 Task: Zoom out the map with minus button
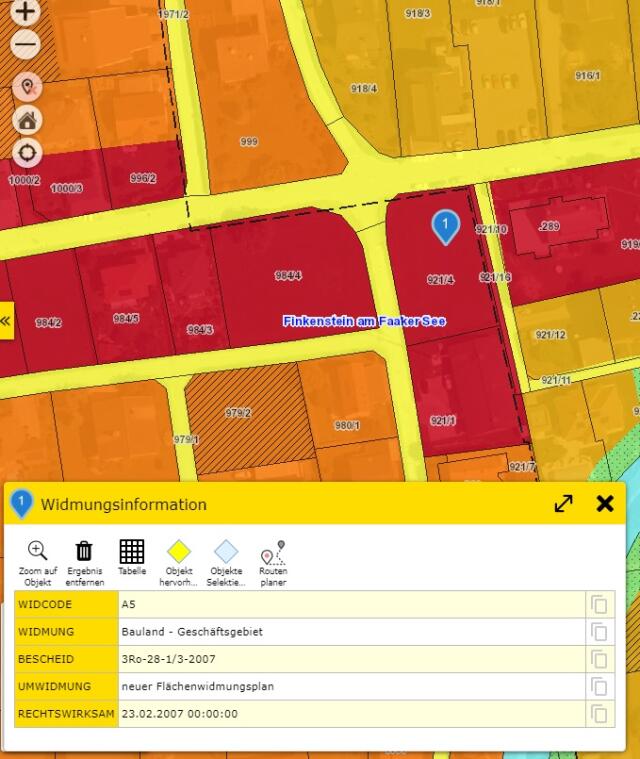26,45
